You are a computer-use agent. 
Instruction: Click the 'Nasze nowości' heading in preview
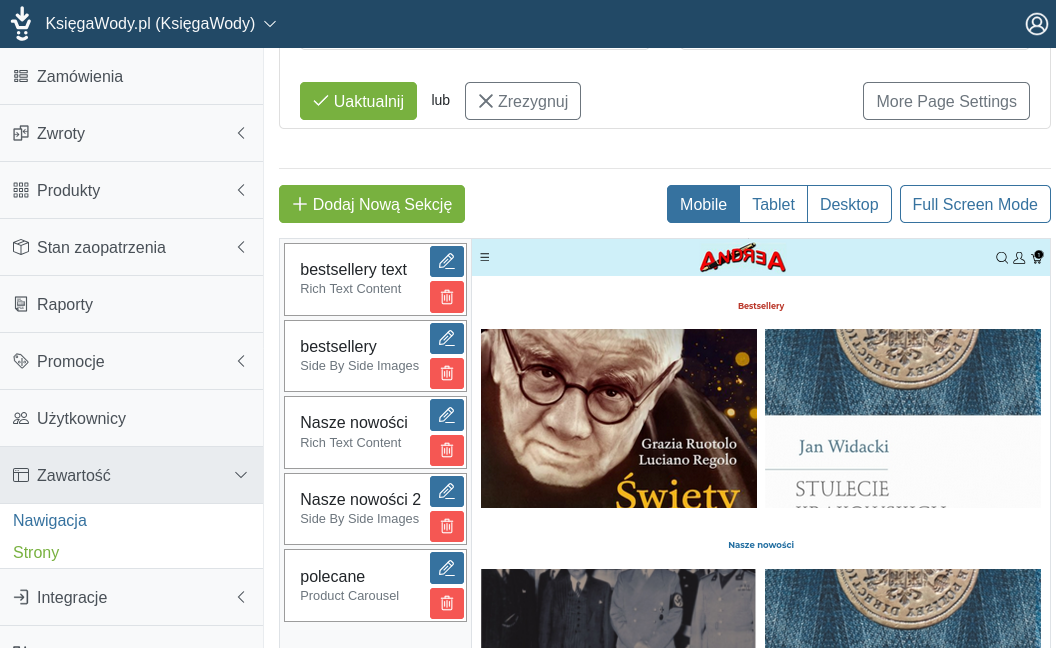coord(761,545)
